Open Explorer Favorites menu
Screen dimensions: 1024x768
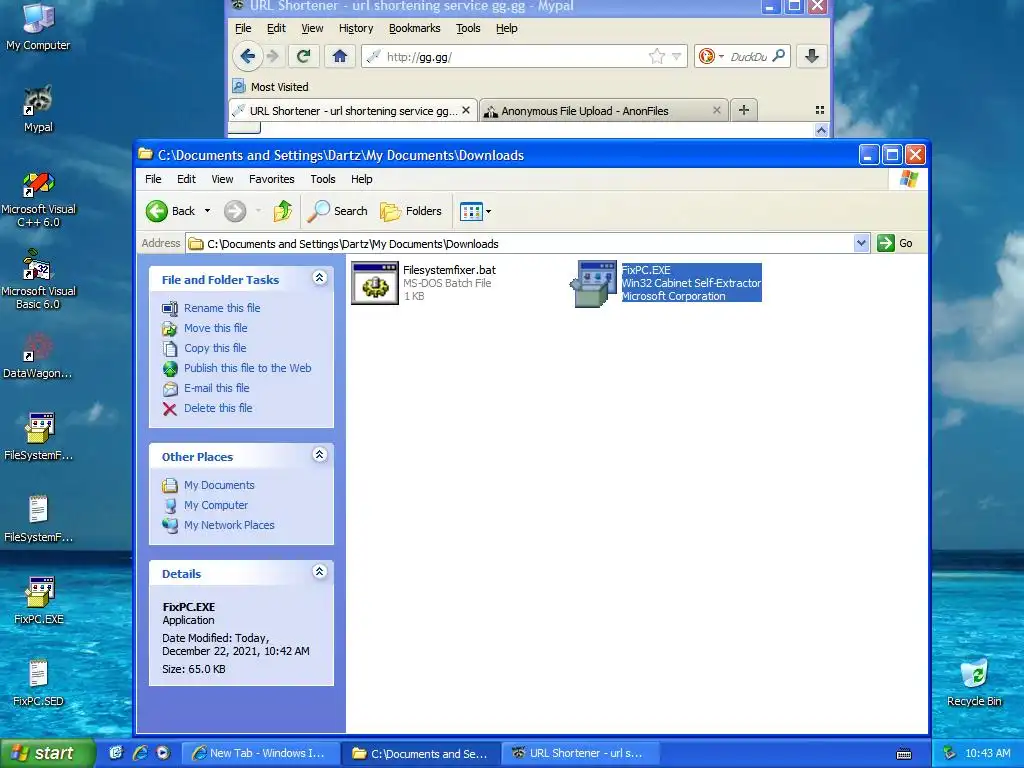(x=272, y=179)
